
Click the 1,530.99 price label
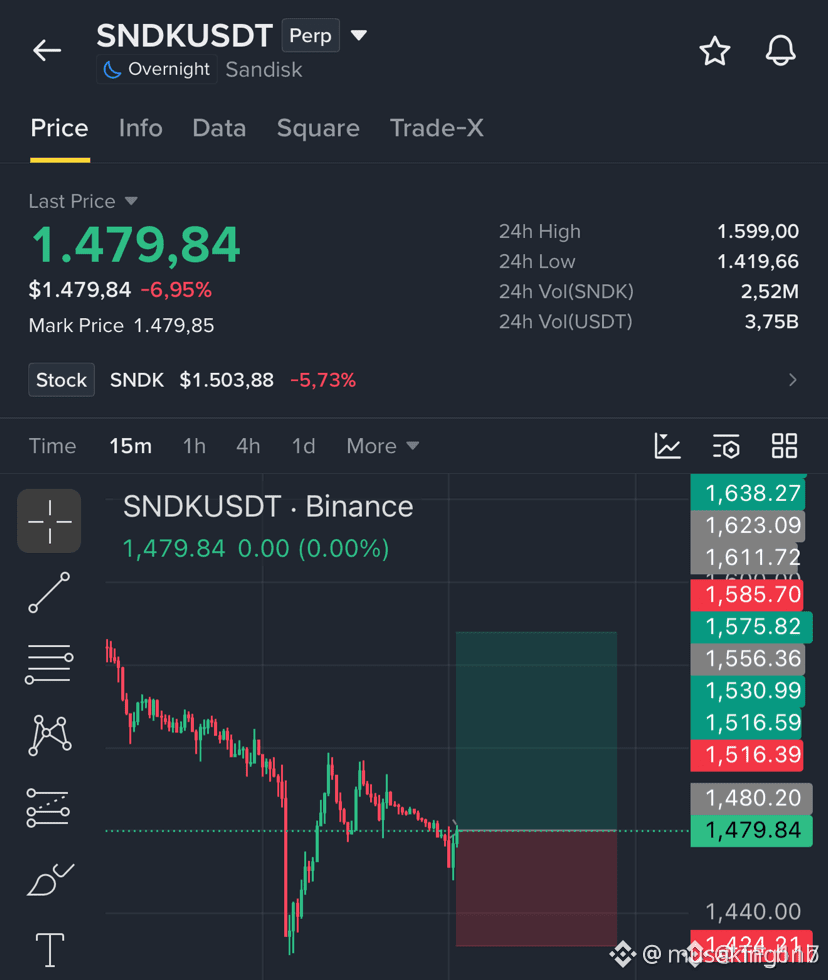pyautogui.click(x=749, y=691)
